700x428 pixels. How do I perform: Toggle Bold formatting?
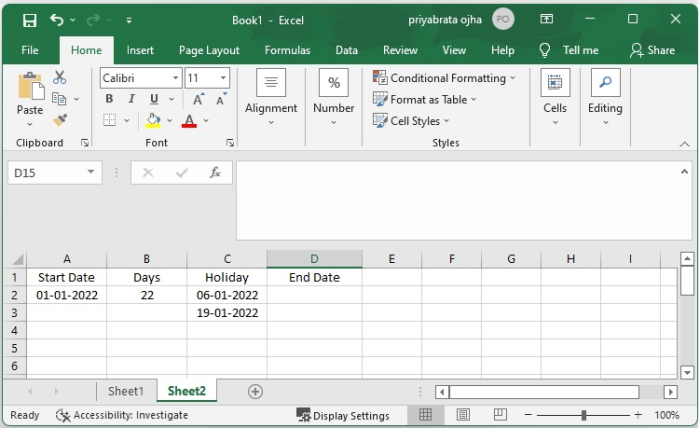click(109, 99)
